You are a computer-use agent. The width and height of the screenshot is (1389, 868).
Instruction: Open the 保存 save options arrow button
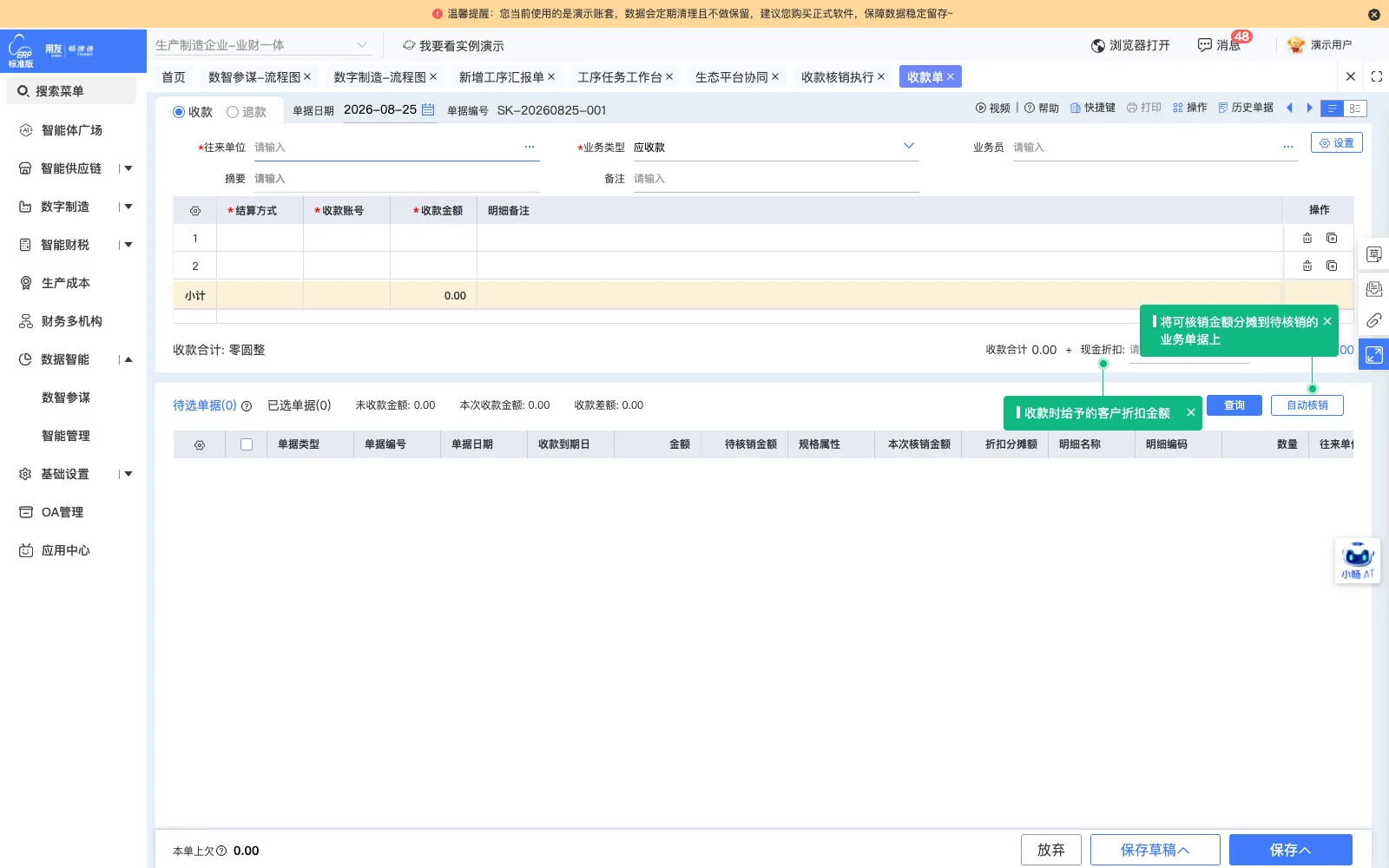point(1291,850)
